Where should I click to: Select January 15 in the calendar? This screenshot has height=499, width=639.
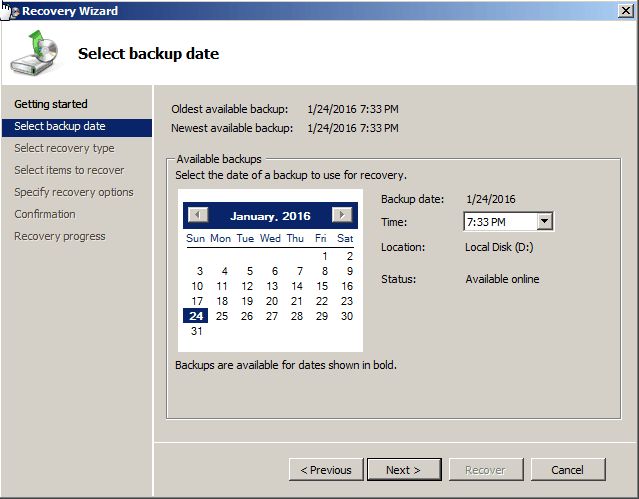[x=322, y=286]
